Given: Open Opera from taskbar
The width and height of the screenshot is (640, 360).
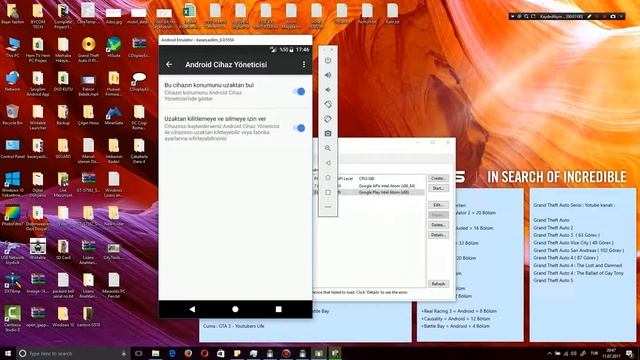Looking at the screenshot, I should 204,353.
